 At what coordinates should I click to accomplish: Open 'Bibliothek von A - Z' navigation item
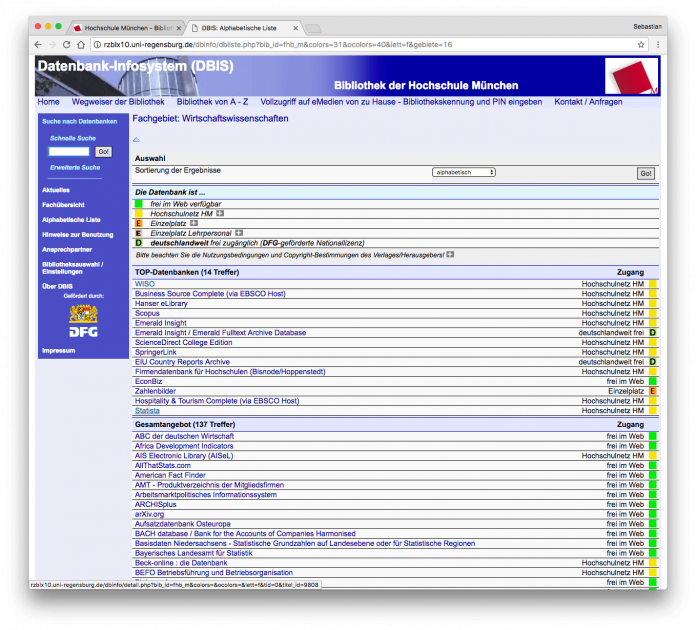click(212, 102)
